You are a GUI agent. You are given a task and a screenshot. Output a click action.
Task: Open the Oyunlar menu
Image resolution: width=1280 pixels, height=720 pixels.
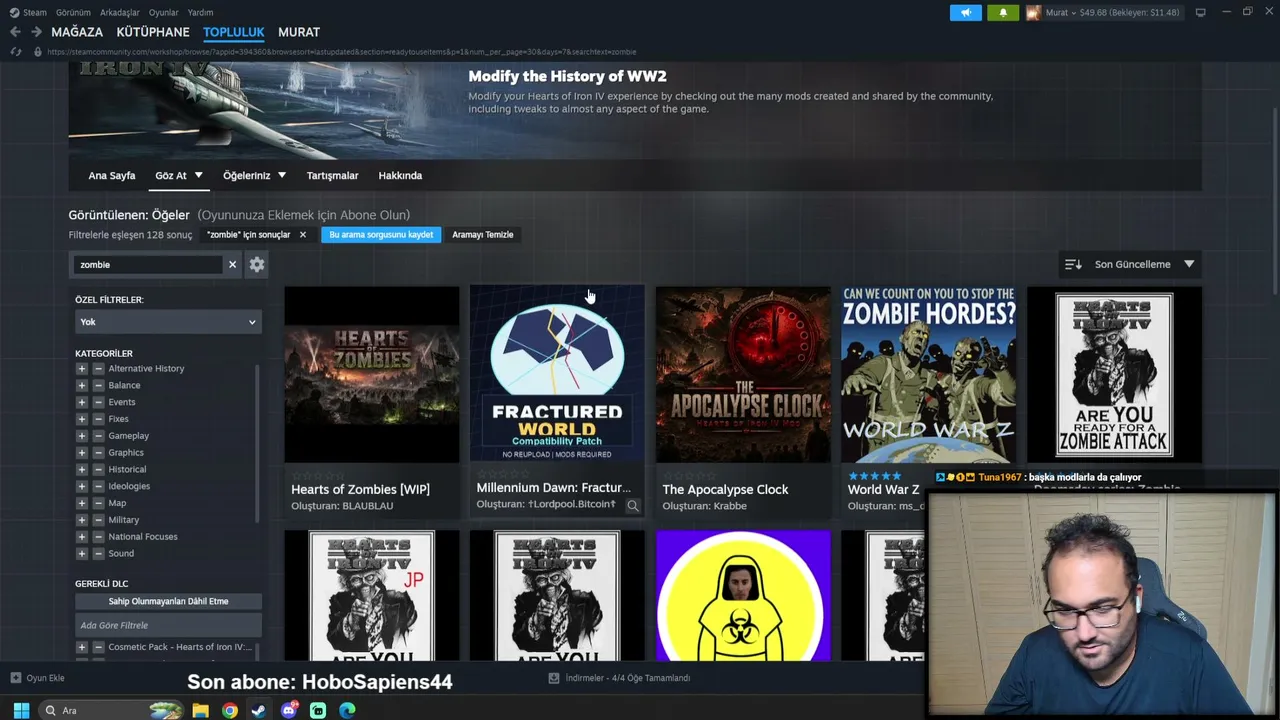tap(163, 13)
